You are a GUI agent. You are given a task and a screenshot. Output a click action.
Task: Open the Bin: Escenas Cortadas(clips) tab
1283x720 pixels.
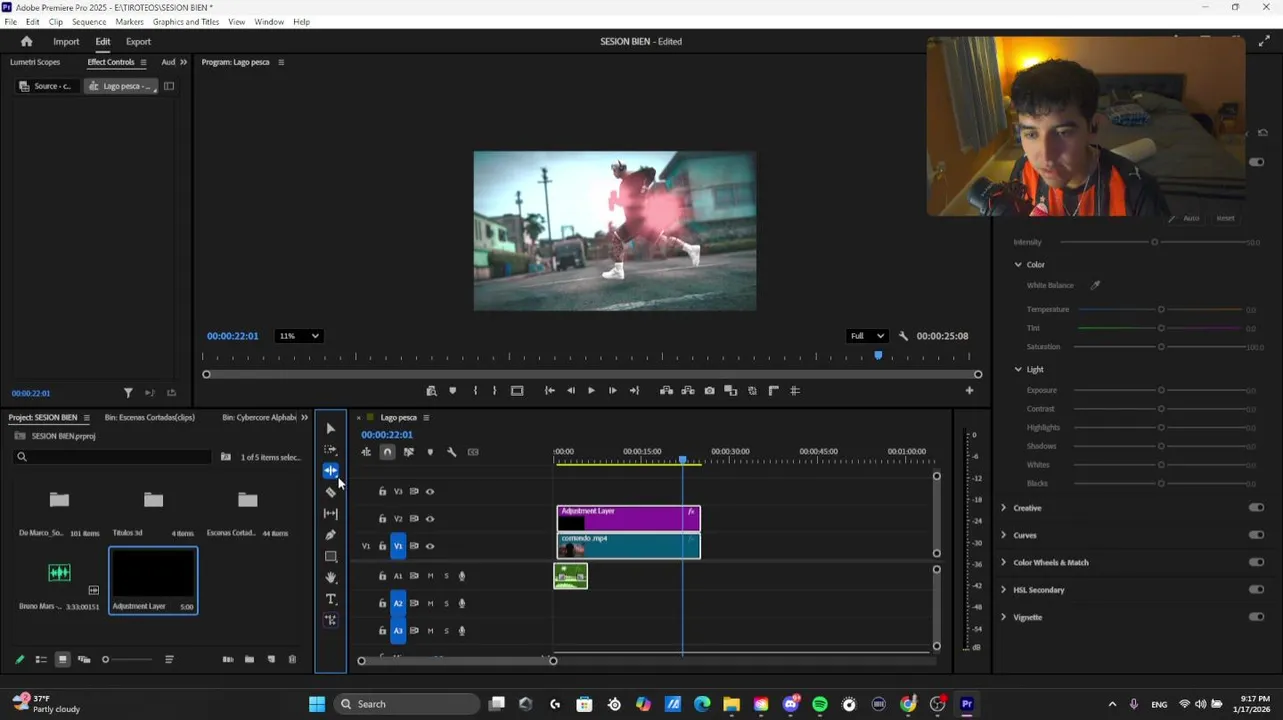[150, 418]
